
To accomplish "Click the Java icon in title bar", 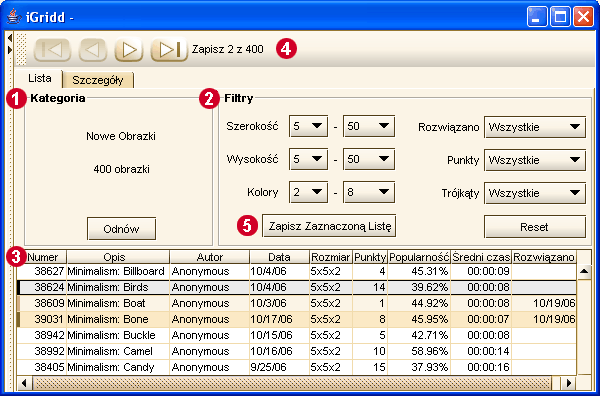I will pos(14,17).
